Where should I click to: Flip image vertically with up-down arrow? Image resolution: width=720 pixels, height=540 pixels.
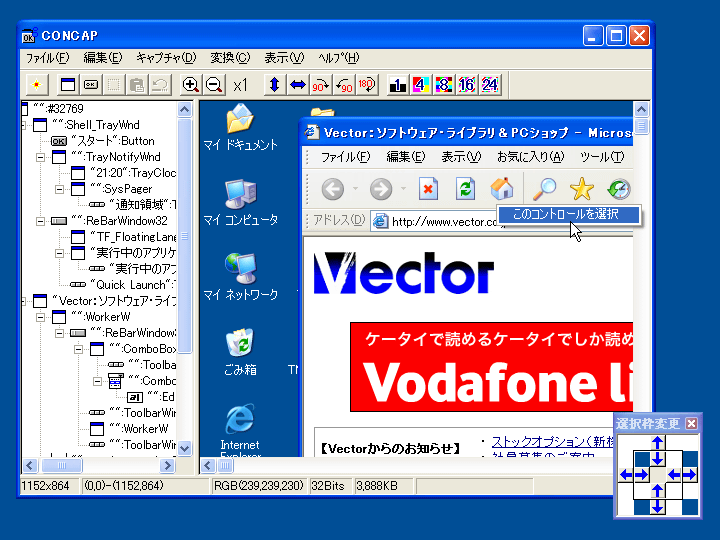point(275,84)
